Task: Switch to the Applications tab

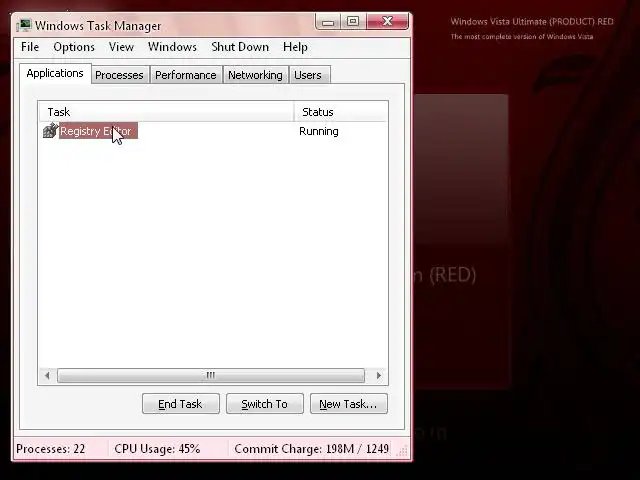Action: tap(55, 73)
